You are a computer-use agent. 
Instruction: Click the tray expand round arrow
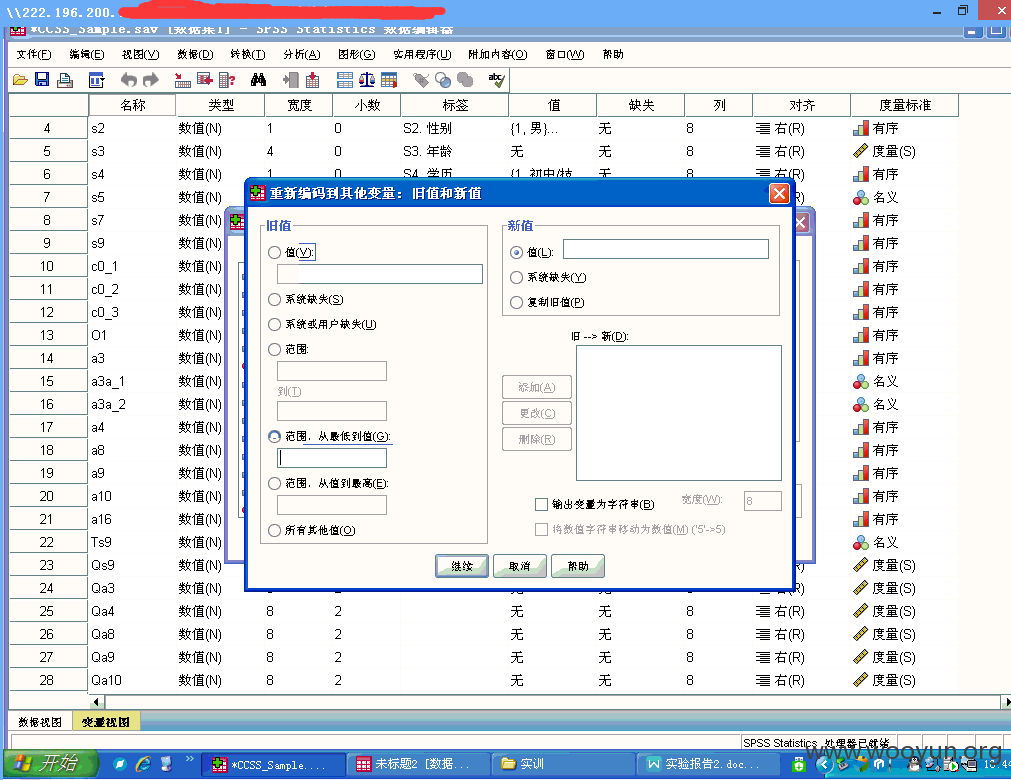824,765
